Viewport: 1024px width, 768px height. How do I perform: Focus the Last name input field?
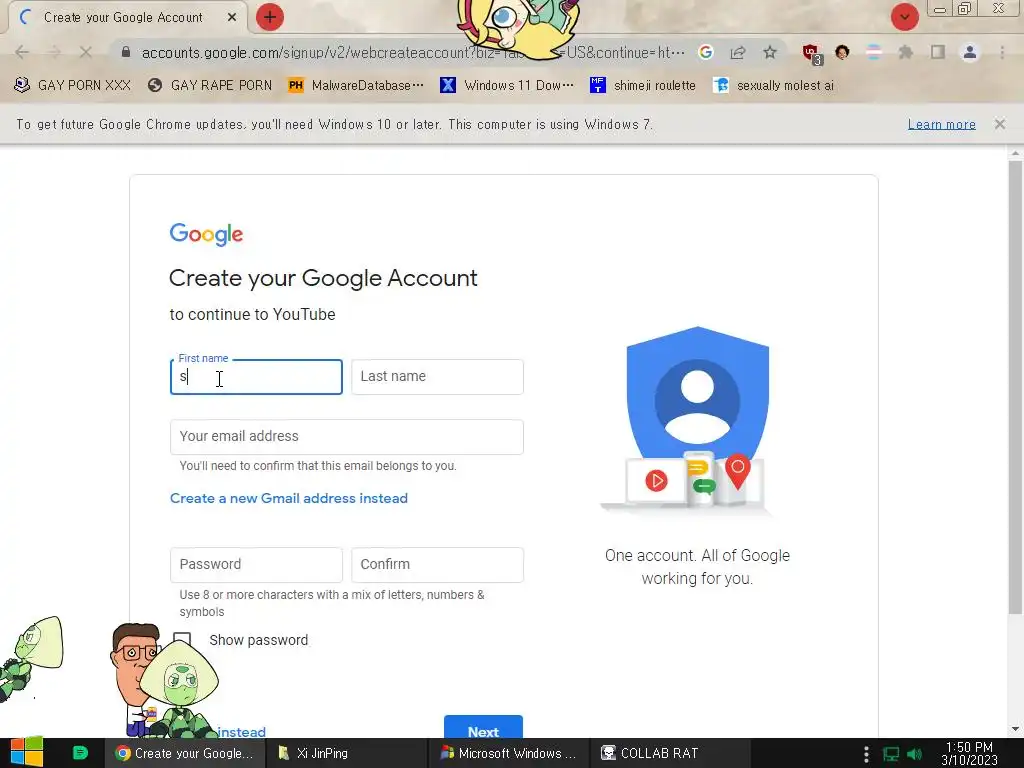[x=438, y=377]
